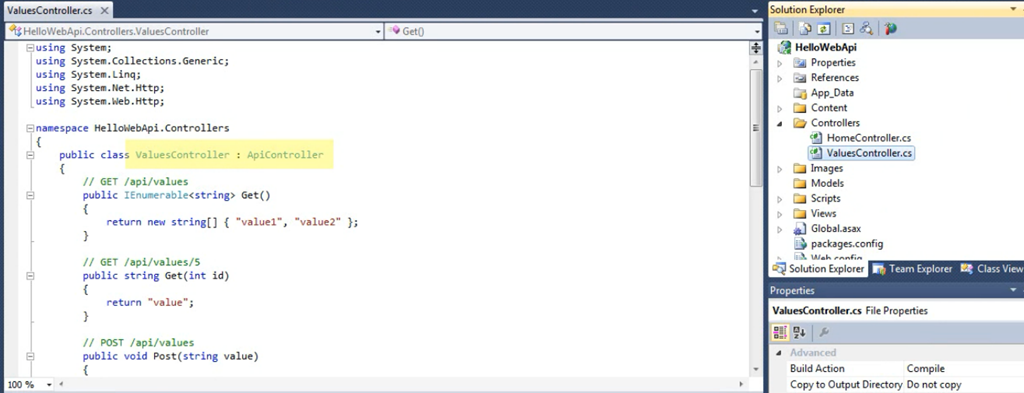Open the Class View tab

[x=991, y=269]
